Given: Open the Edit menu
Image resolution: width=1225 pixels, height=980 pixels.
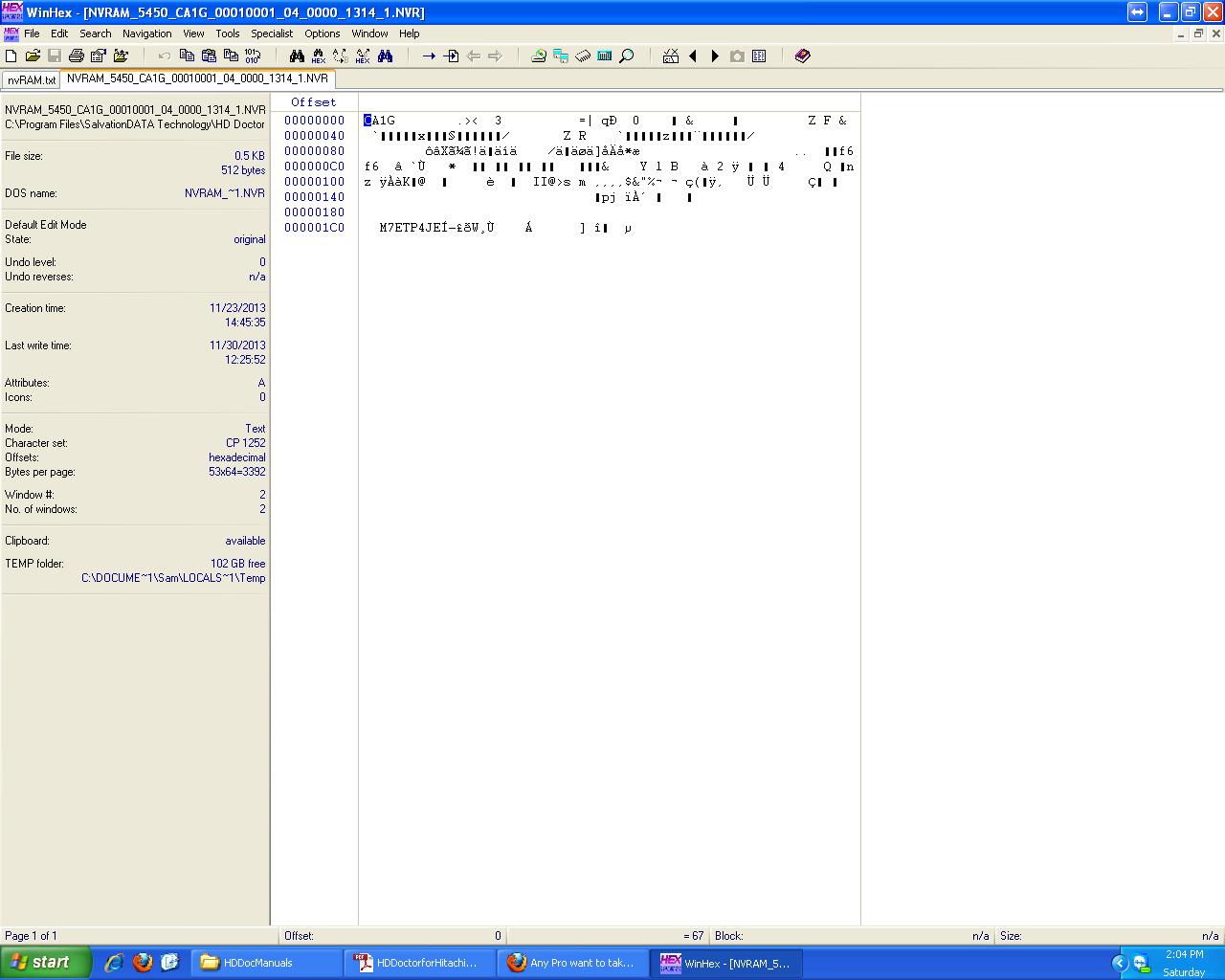Looking at the screenshot, I should [59, 33].
